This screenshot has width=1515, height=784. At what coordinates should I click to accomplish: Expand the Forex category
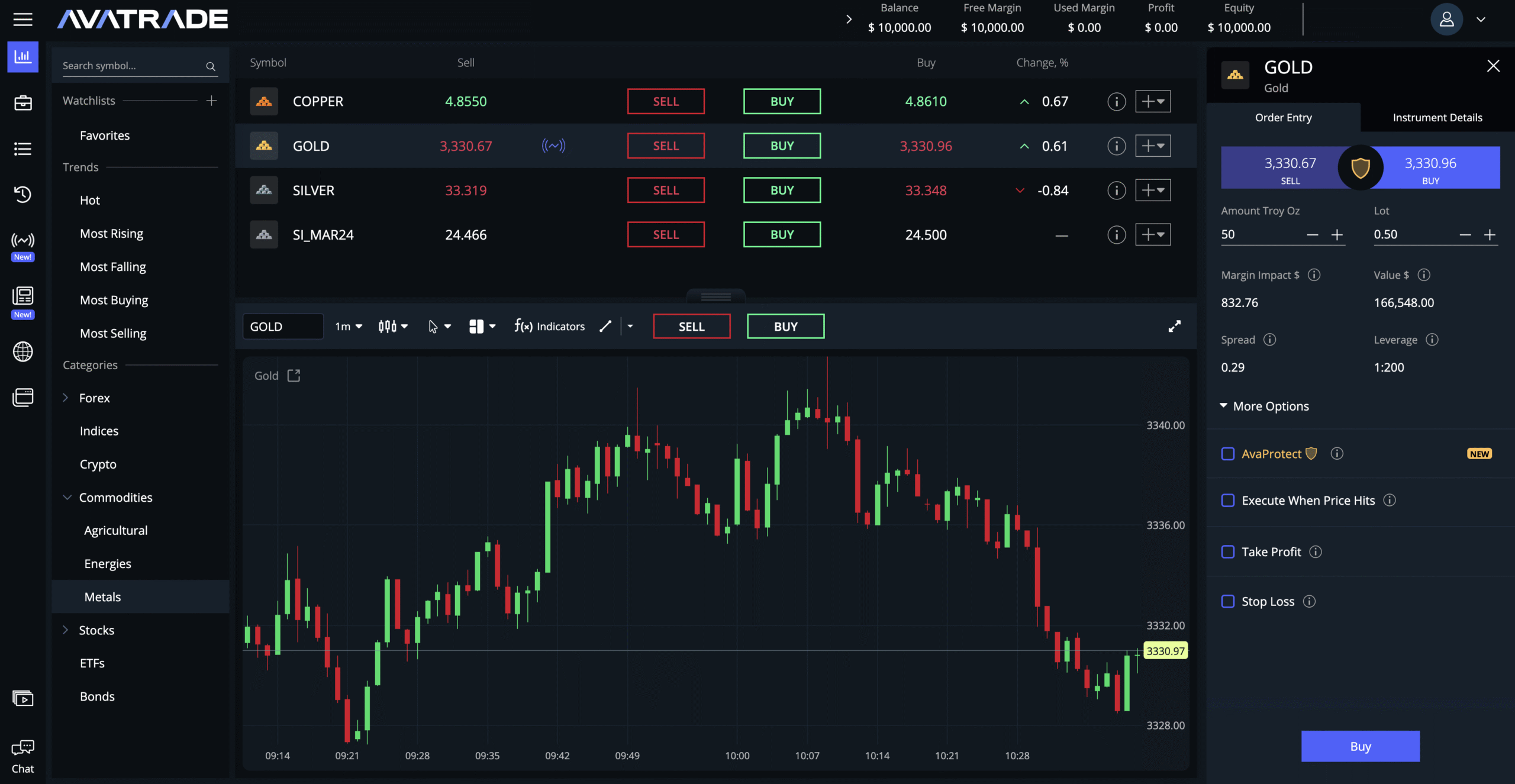[x=66, y=398]
